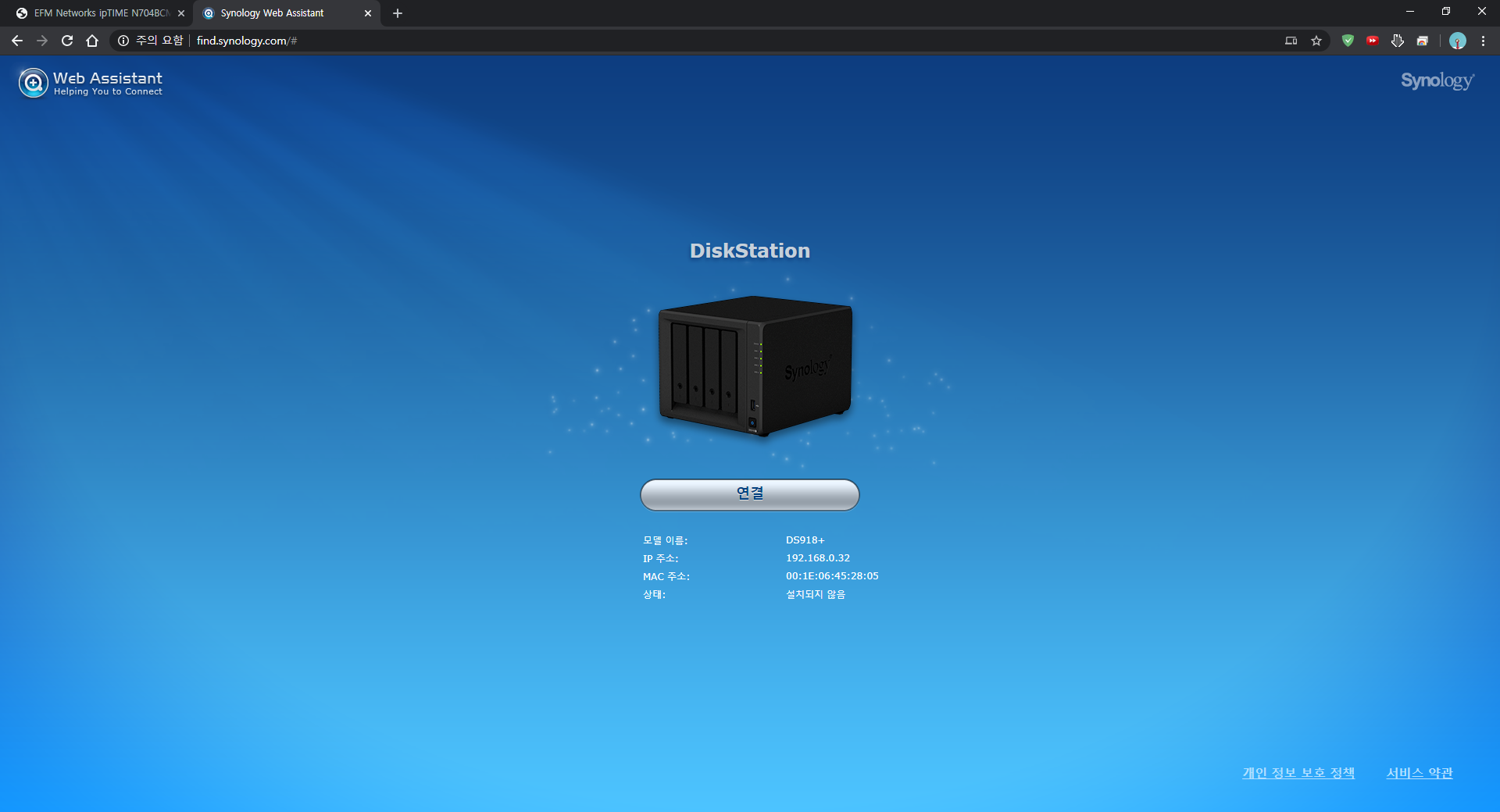1500x812 pixels.
Task: Click the Web Assistant logo icon
Action: [x=33, y=83]
